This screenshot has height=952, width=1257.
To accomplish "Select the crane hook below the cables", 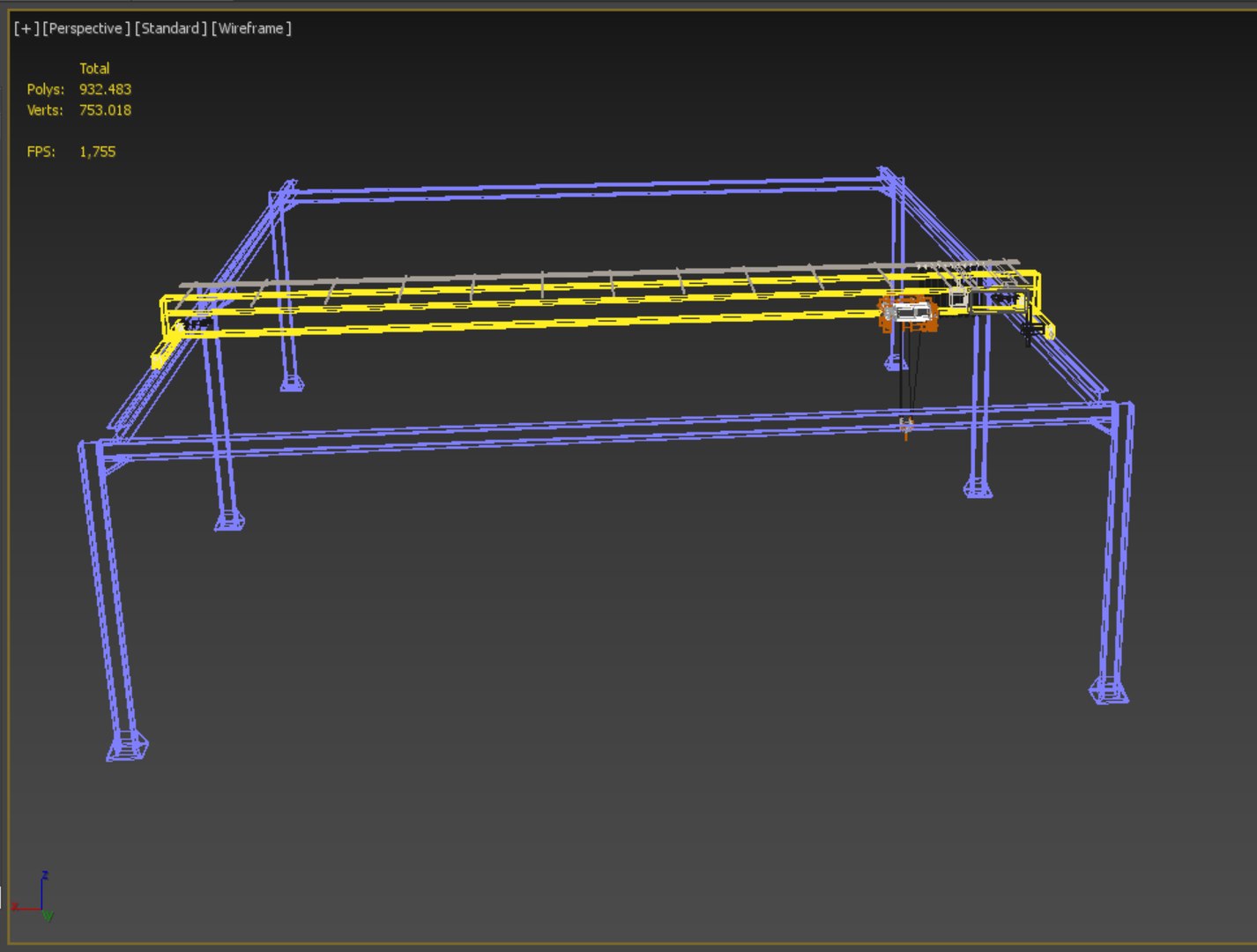I will [x=905, y=428].
